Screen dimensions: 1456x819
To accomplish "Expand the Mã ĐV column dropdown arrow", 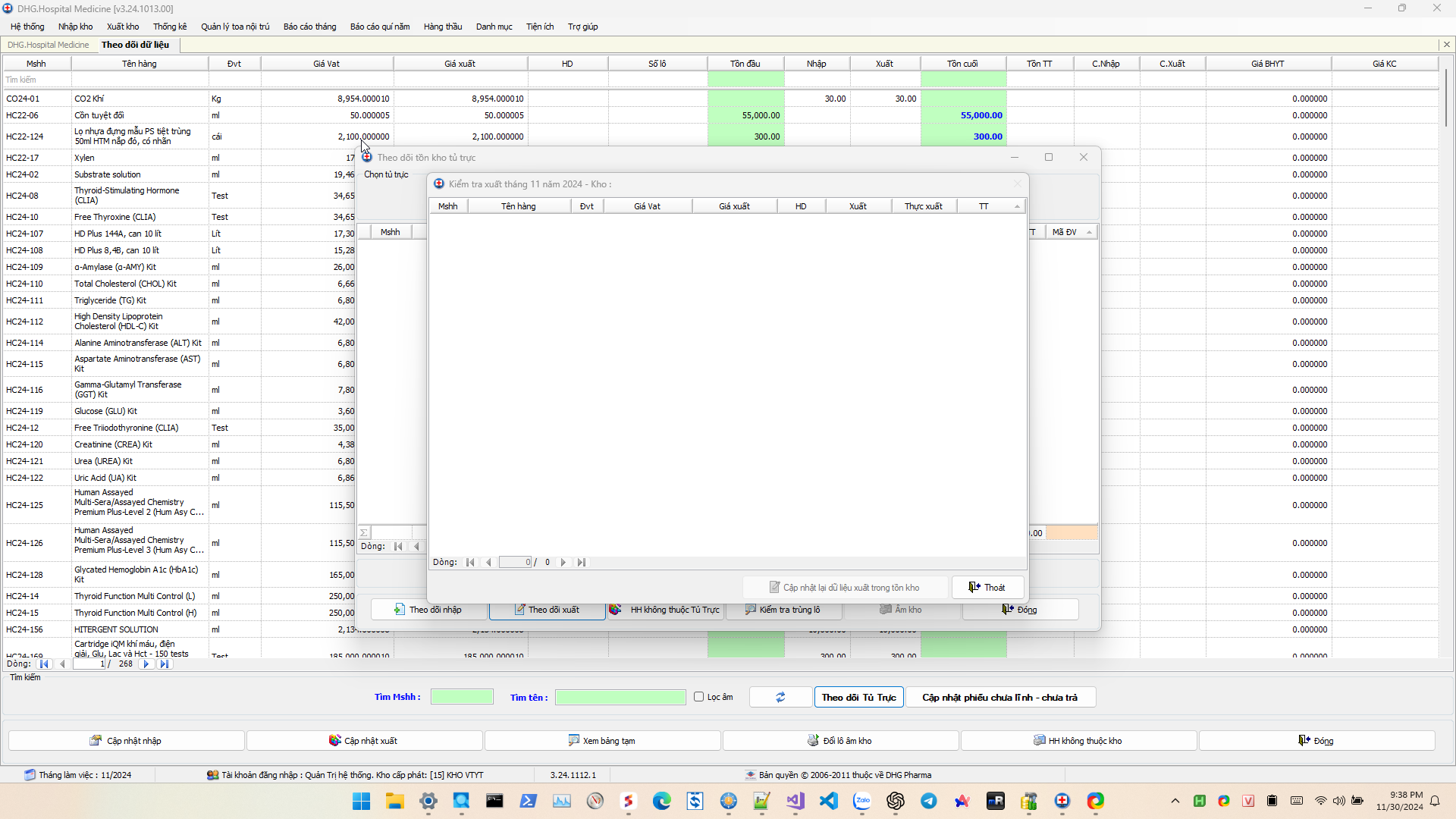I will pyautogui.click(x=1089, y=232).
